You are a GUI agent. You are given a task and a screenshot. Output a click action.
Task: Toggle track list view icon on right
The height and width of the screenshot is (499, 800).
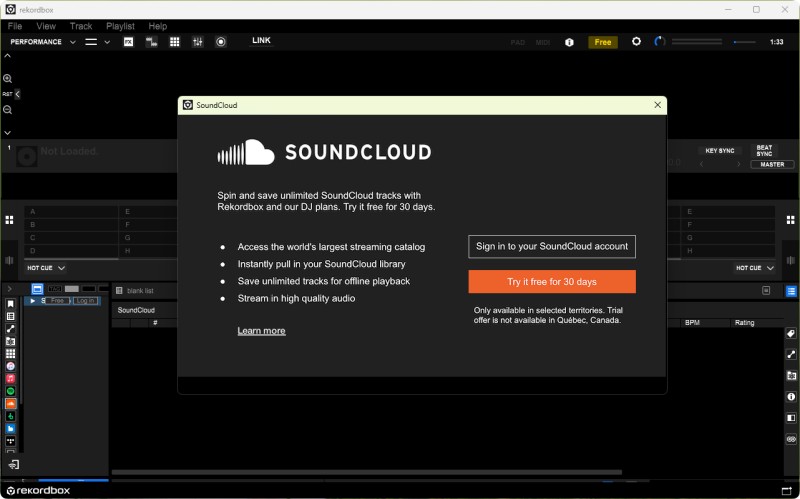coord(791,291)
